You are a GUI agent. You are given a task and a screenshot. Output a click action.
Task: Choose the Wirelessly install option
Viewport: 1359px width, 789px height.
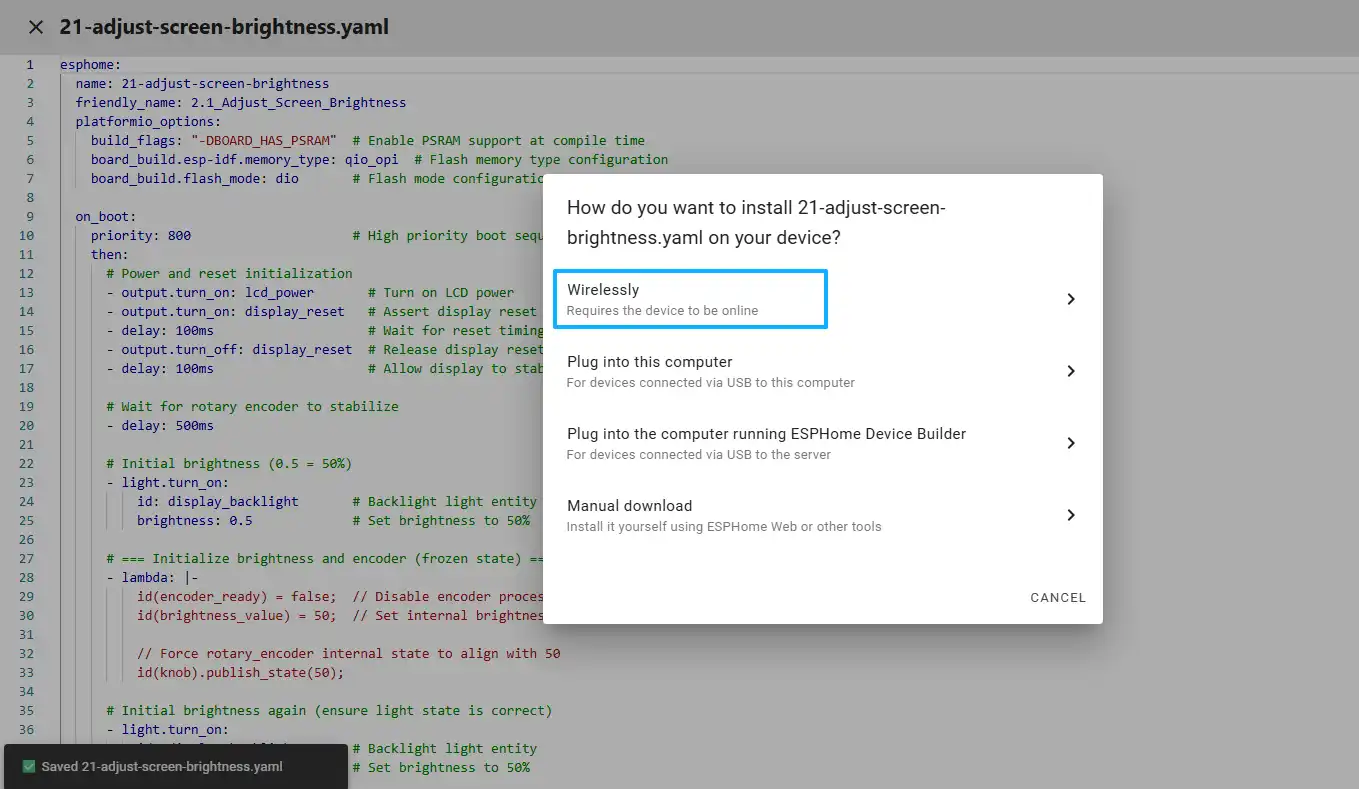pos(690,298)
